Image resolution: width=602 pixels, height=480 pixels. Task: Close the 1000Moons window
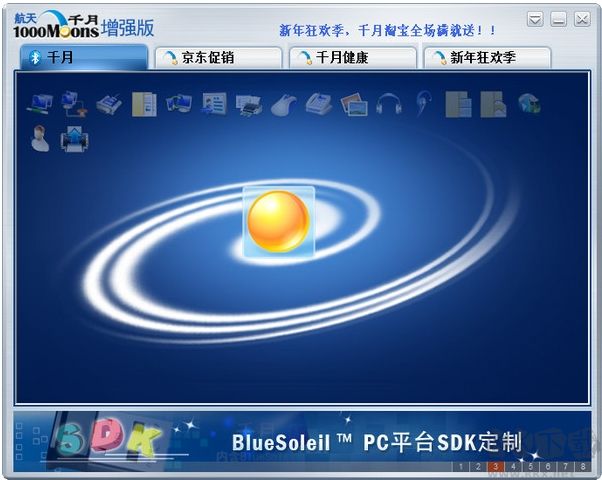click(x=582, y=19)
